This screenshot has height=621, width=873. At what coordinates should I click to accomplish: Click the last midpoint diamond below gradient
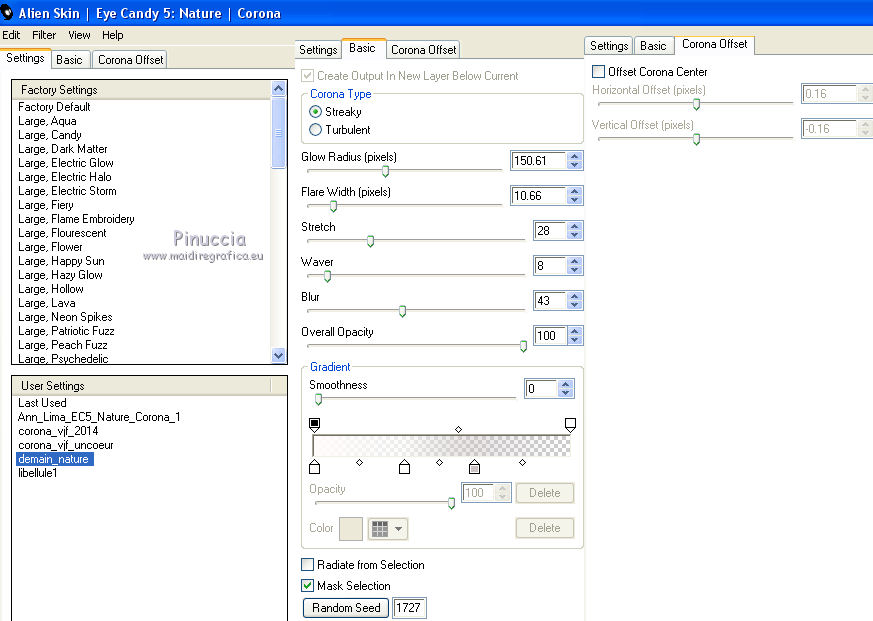tap(522, 462)
